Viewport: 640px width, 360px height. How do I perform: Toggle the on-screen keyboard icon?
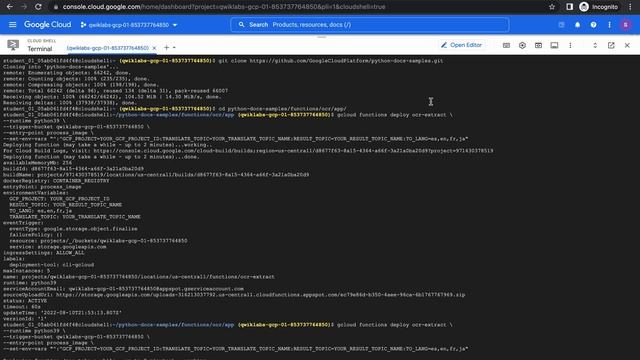pos(506,45)
